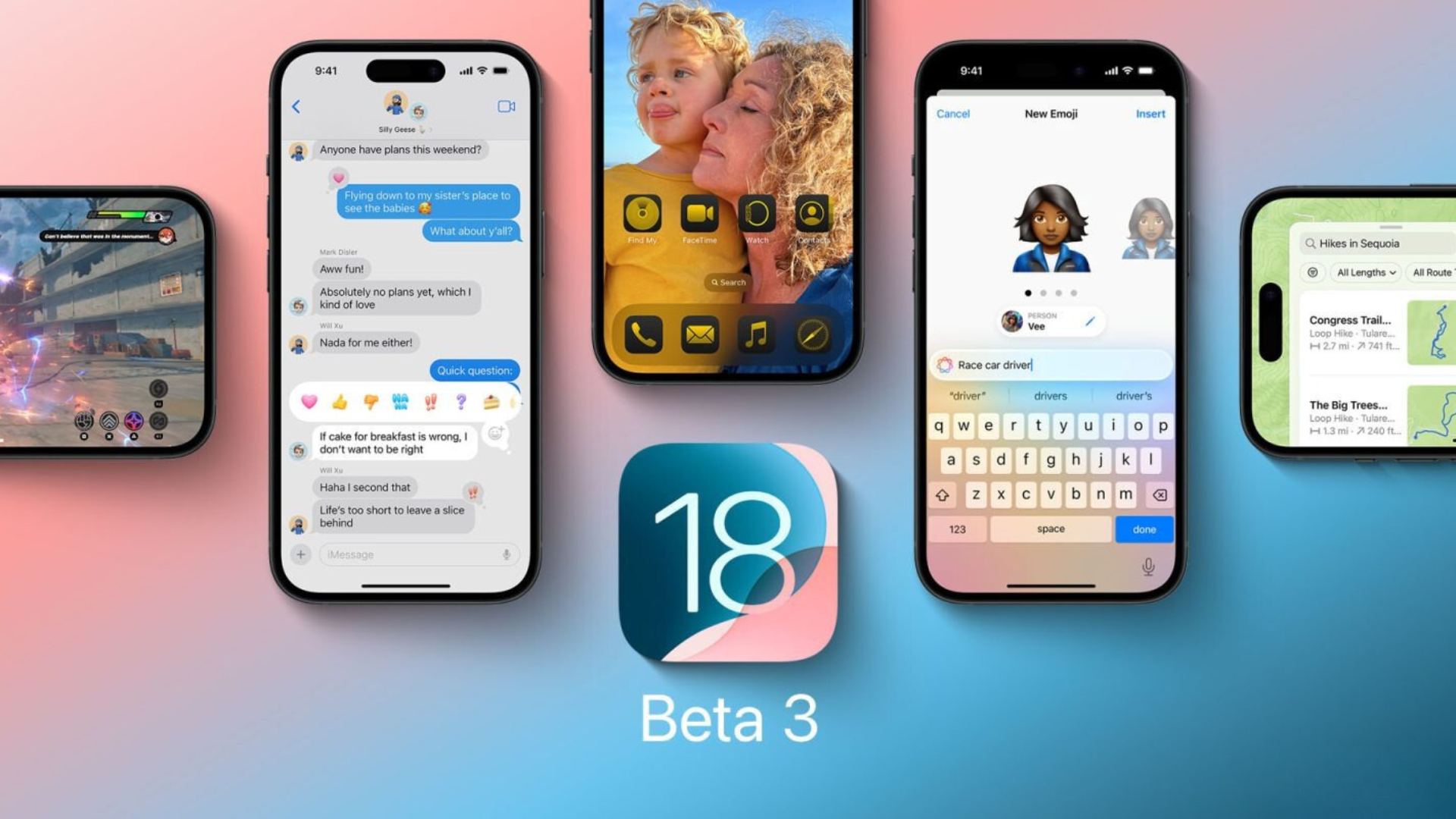Screen dimensions: 1456x819
Task: Open the Mail app icon
Action: click(x=700, y=334)
